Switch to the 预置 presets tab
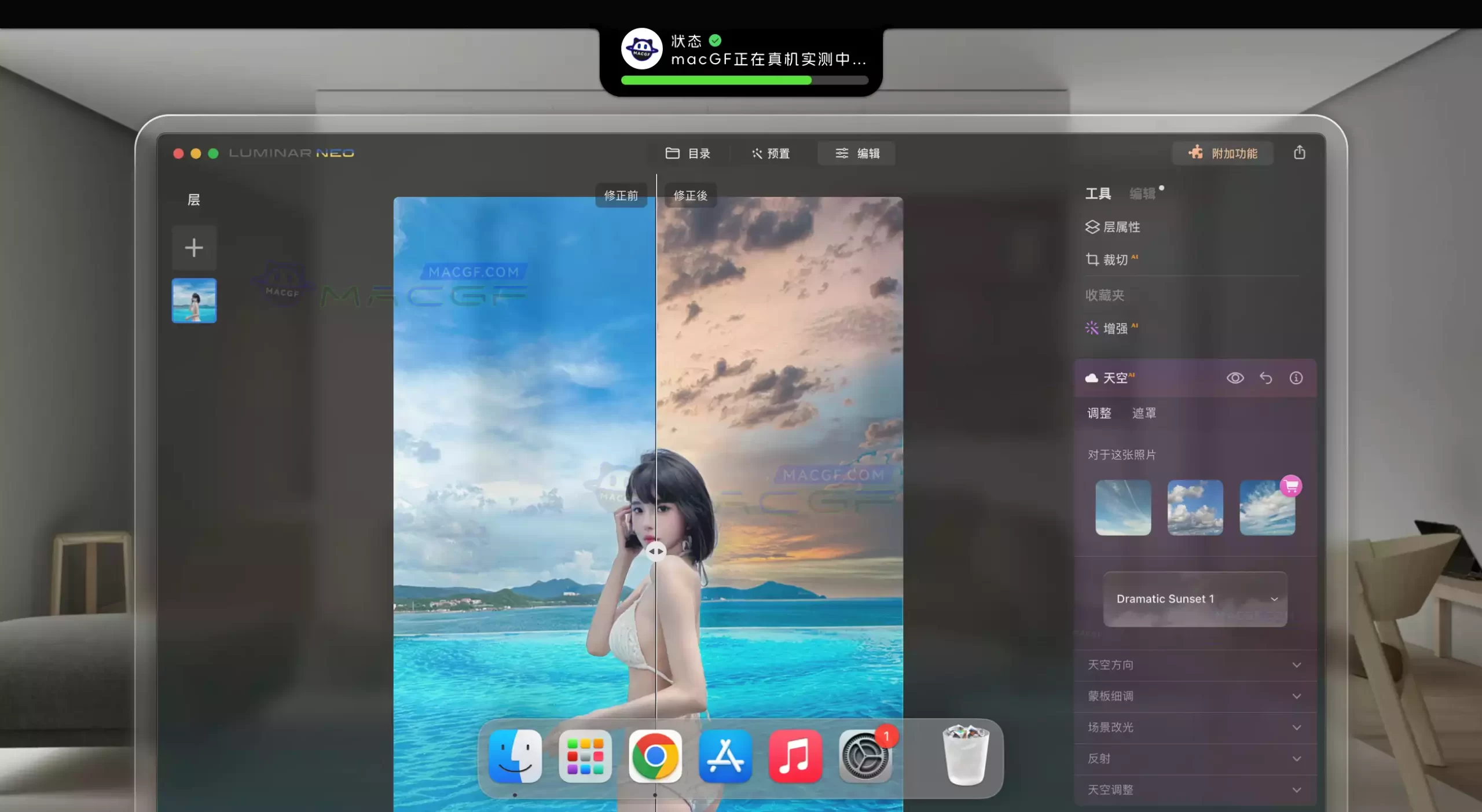The height and width of the screenshot is (812, 1482). [771, 153]
